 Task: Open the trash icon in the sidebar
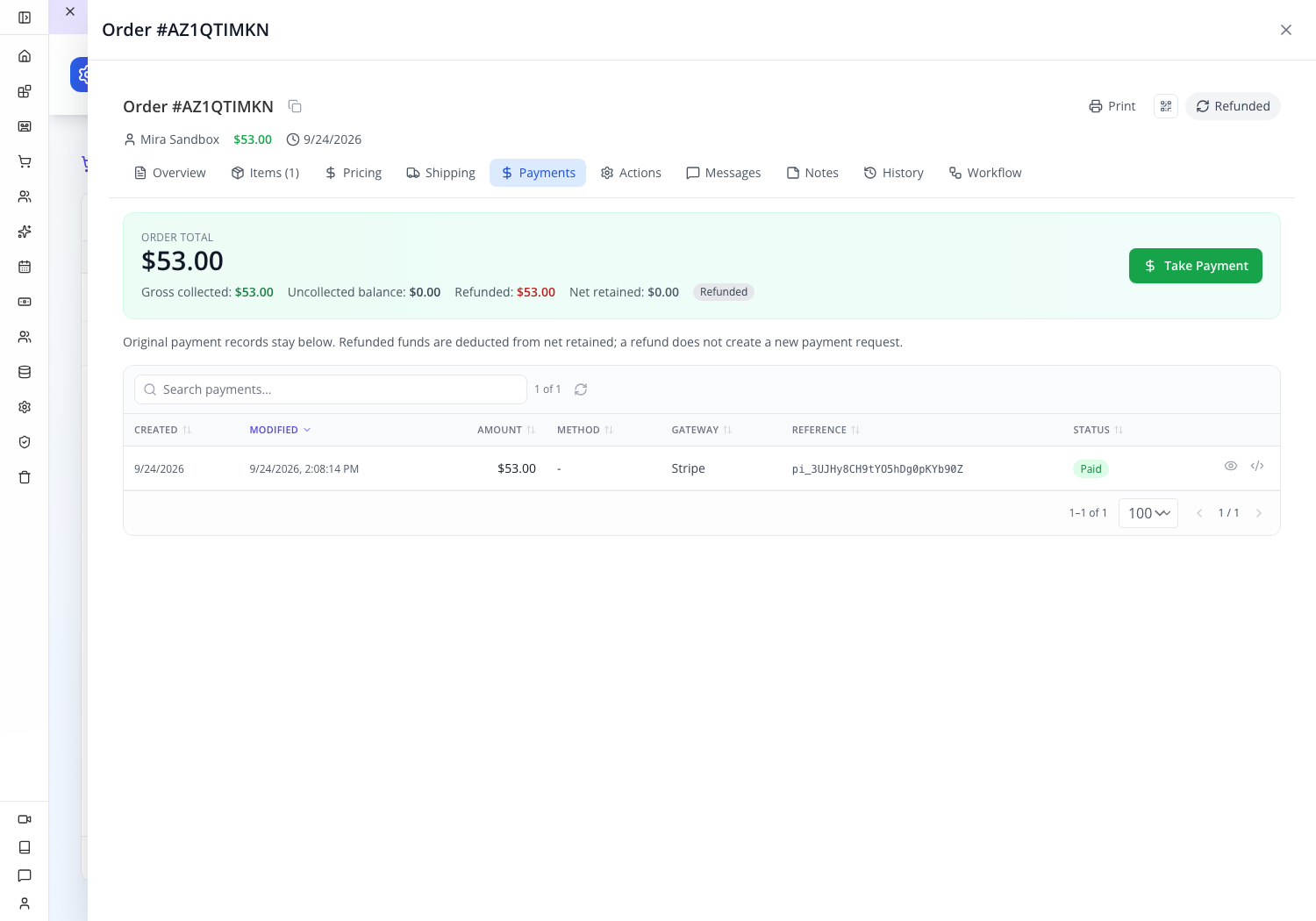pos(25,477)
